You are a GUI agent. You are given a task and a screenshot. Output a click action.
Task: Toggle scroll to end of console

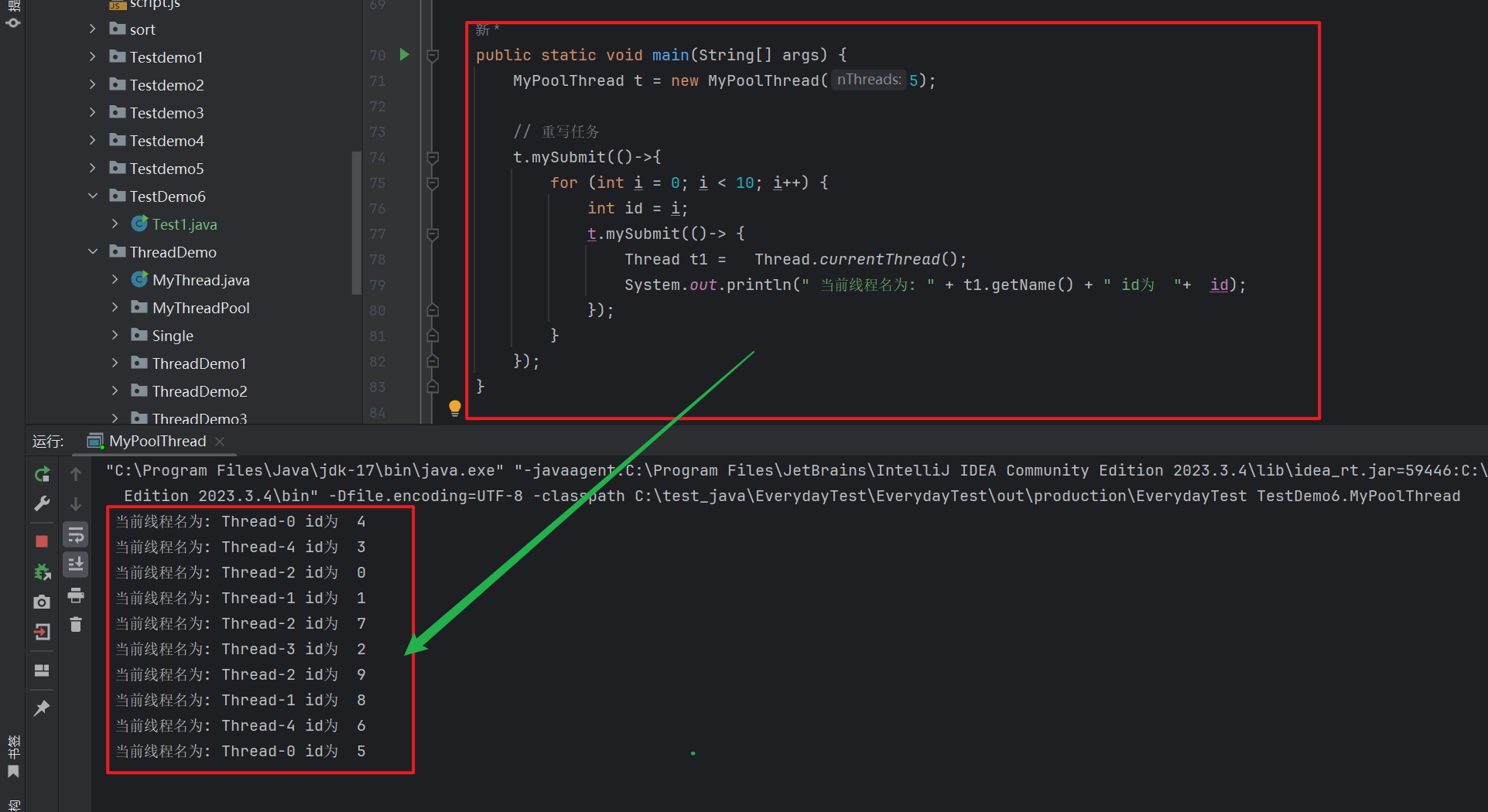76,565
